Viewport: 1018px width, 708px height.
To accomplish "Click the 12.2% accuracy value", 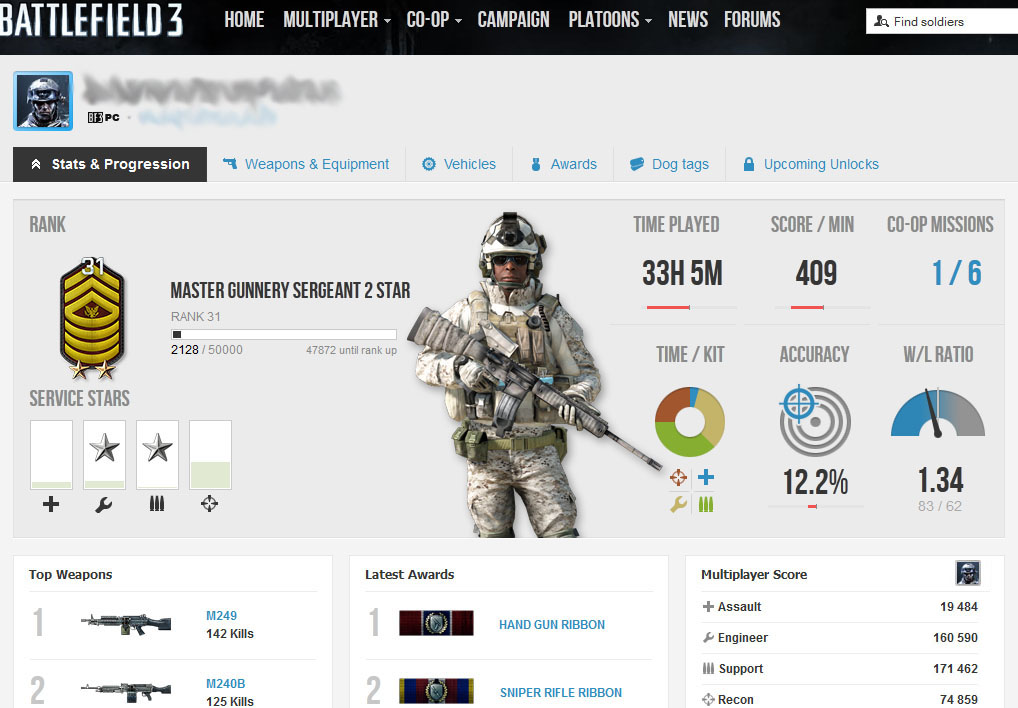I will pyautogui.click(x=815, y=482).
